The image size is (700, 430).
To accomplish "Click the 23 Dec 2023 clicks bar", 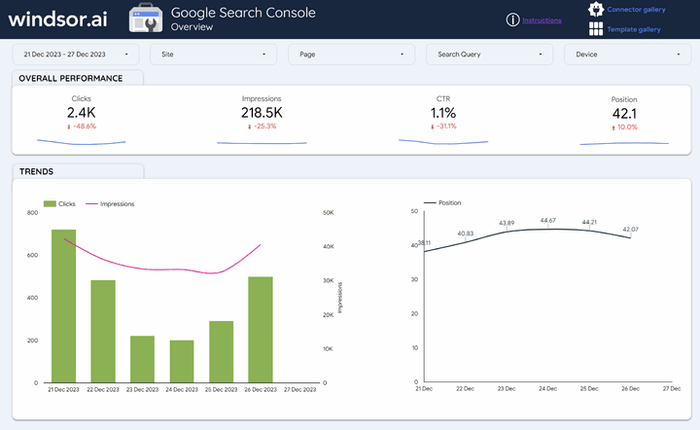I will (x=142, y=359).
